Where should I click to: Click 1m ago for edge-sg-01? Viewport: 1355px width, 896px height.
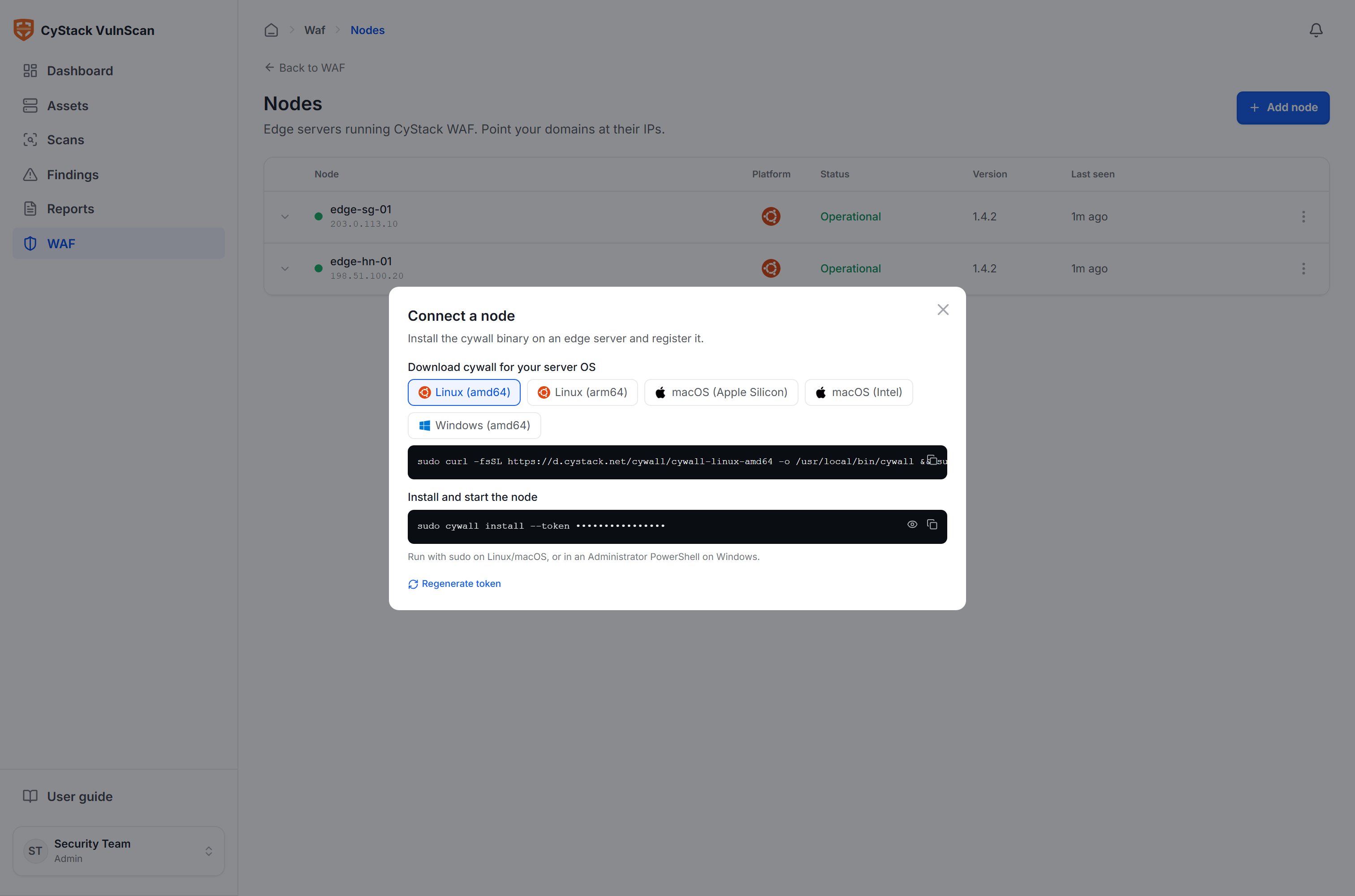1089,216
